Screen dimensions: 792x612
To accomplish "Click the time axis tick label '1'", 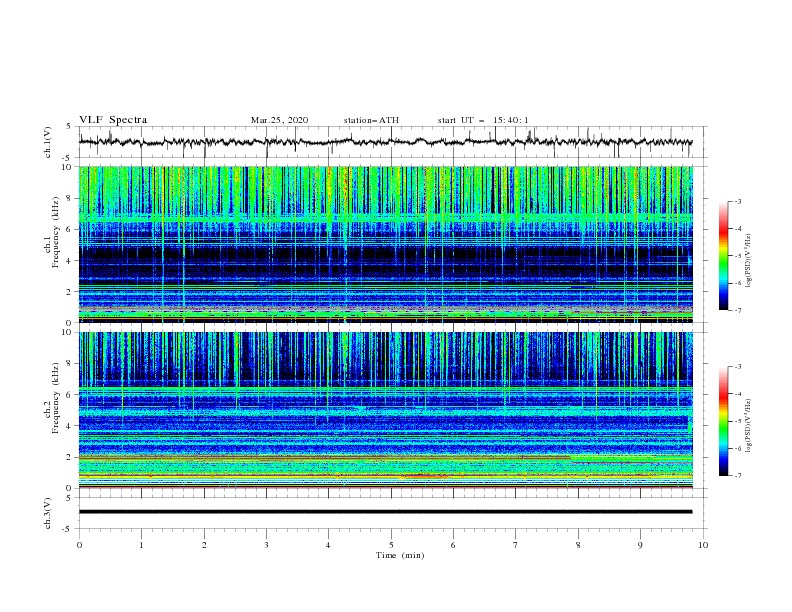I will (141, 545).
